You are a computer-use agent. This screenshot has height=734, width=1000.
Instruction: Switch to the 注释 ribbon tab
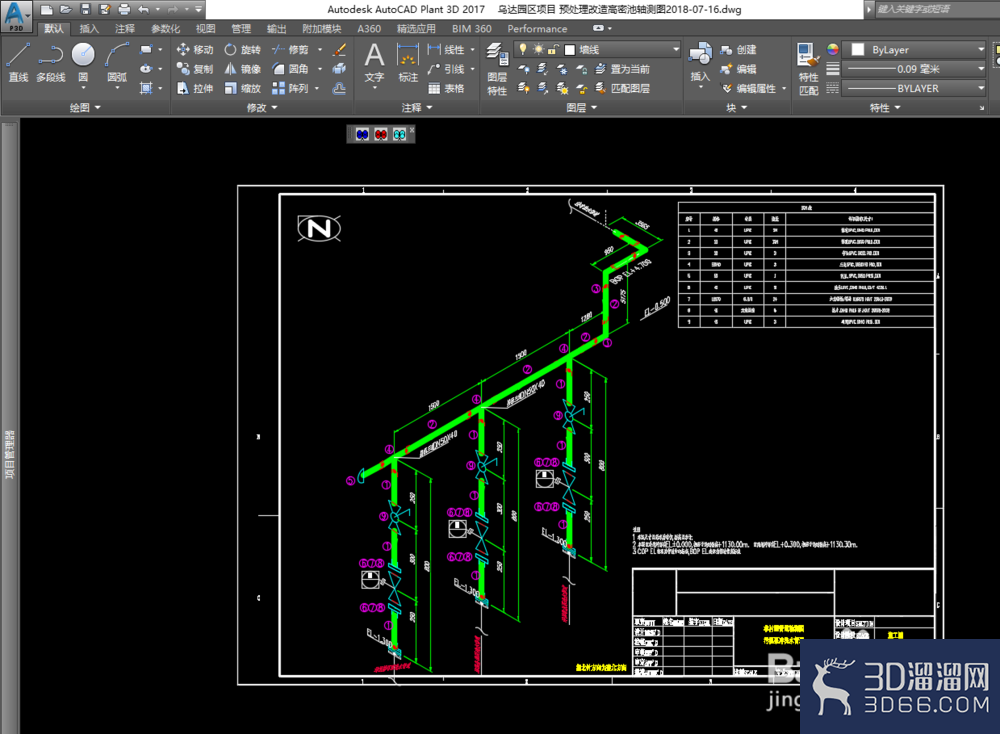(125, 29)
